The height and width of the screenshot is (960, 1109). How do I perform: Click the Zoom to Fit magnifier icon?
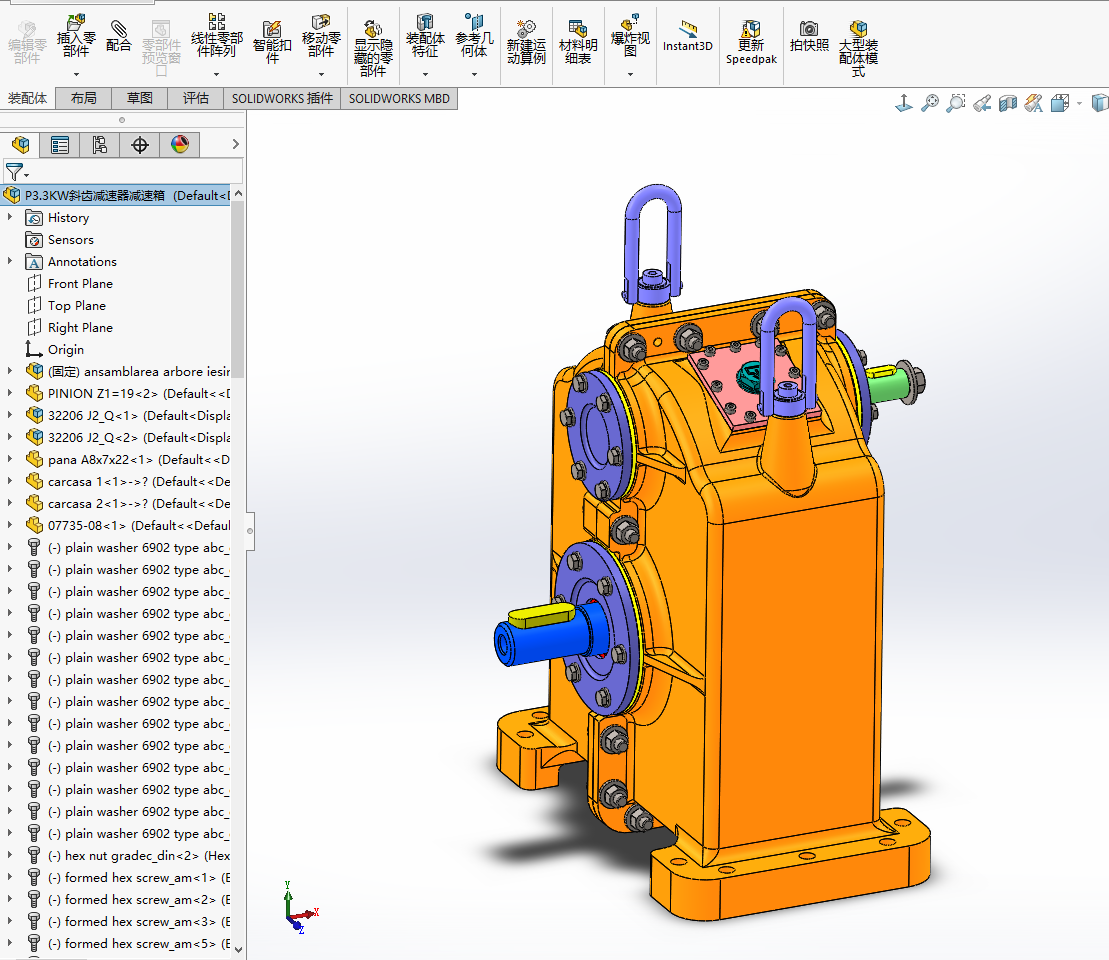tap(930, 103)
